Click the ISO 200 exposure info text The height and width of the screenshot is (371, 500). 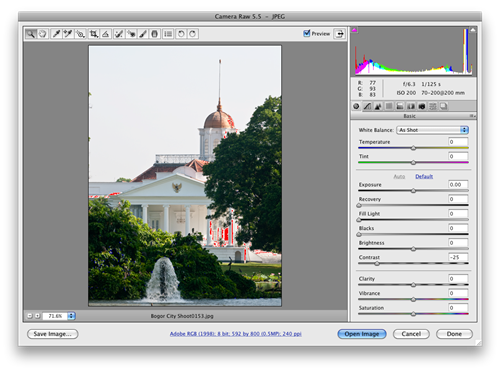click(x=406, y=93)
